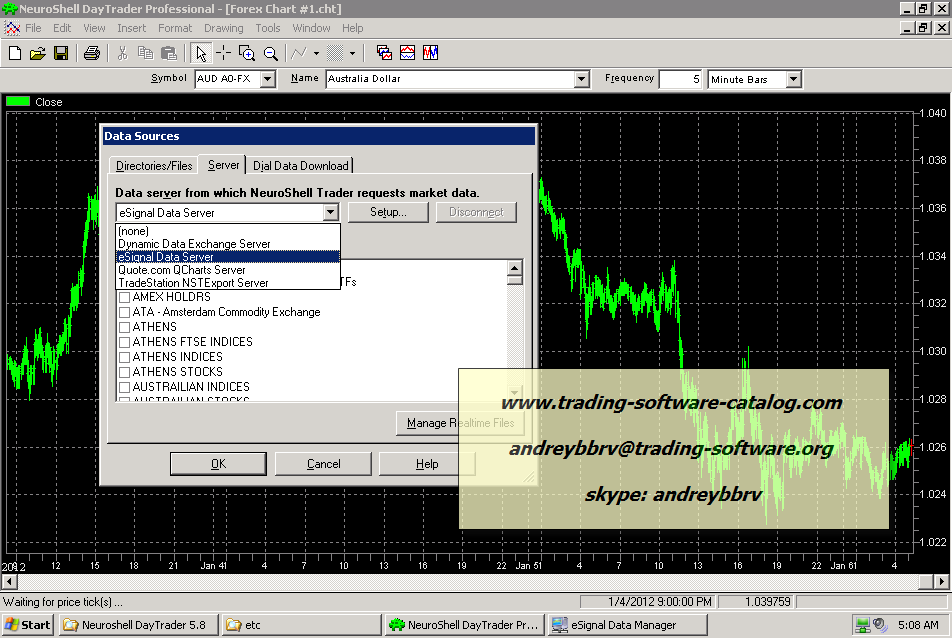
Task: Click the green Close legend swatch
Action: pyautogui.click(x=18, y=101)
